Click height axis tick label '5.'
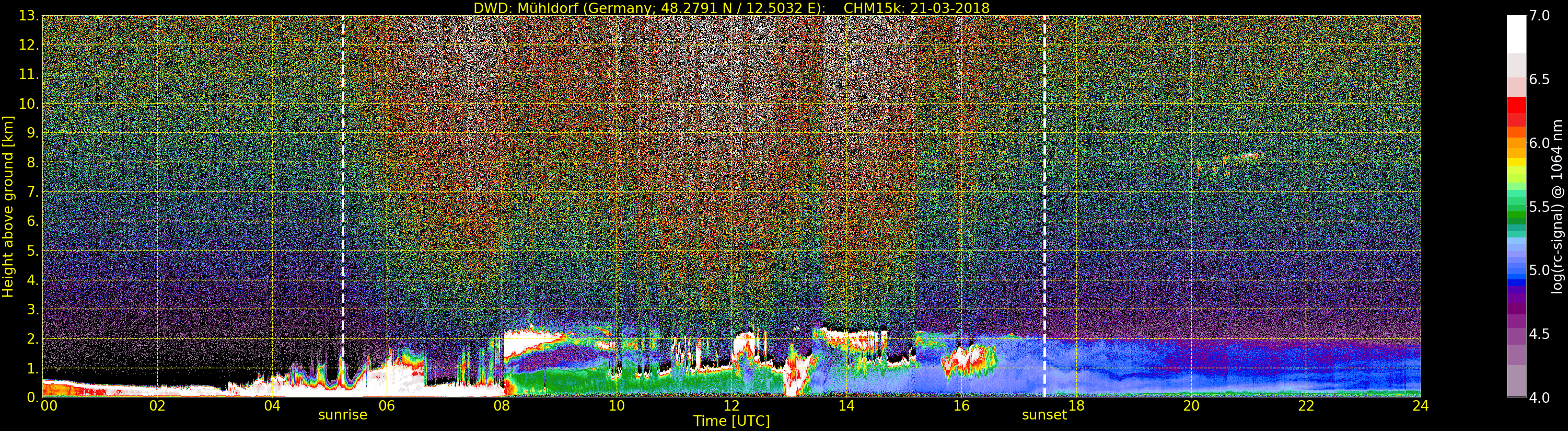This screenshot has width=1568, height=431. click(33, 251)
